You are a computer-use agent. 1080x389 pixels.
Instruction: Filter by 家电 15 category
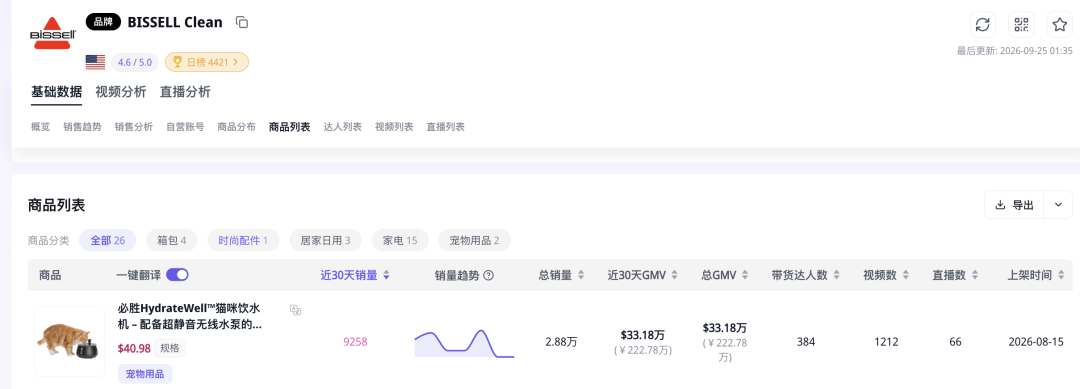[x=399, y=240]
